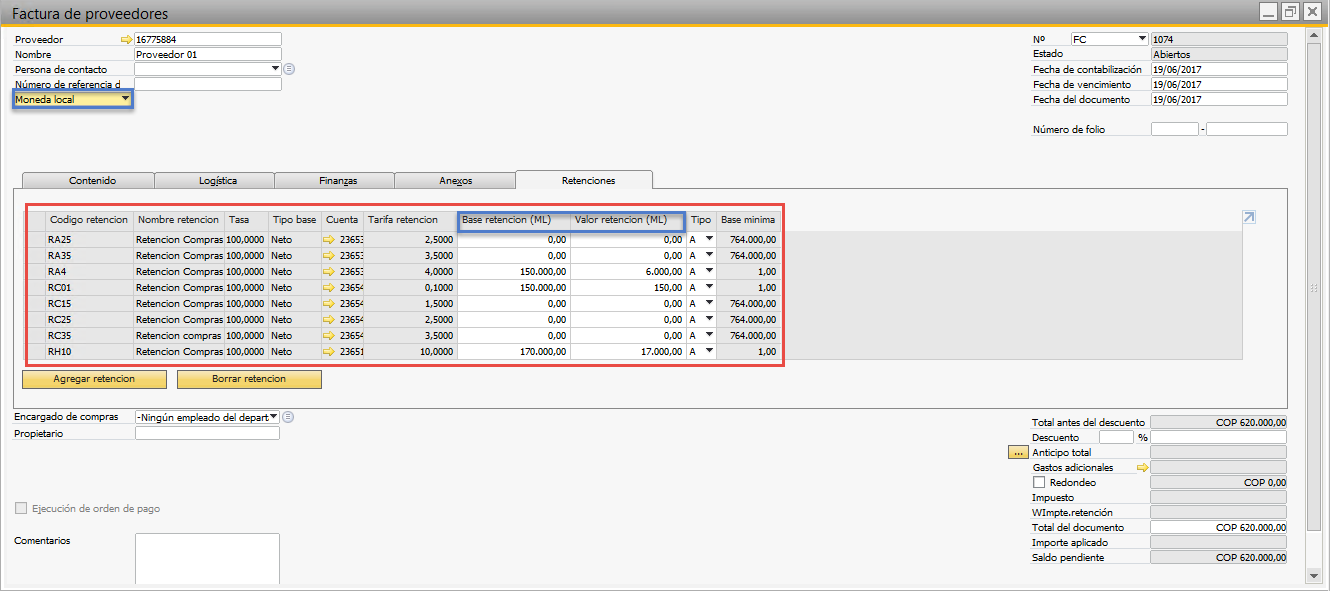
Task: Expand the FC document series dropdown
Action: 1141,39
